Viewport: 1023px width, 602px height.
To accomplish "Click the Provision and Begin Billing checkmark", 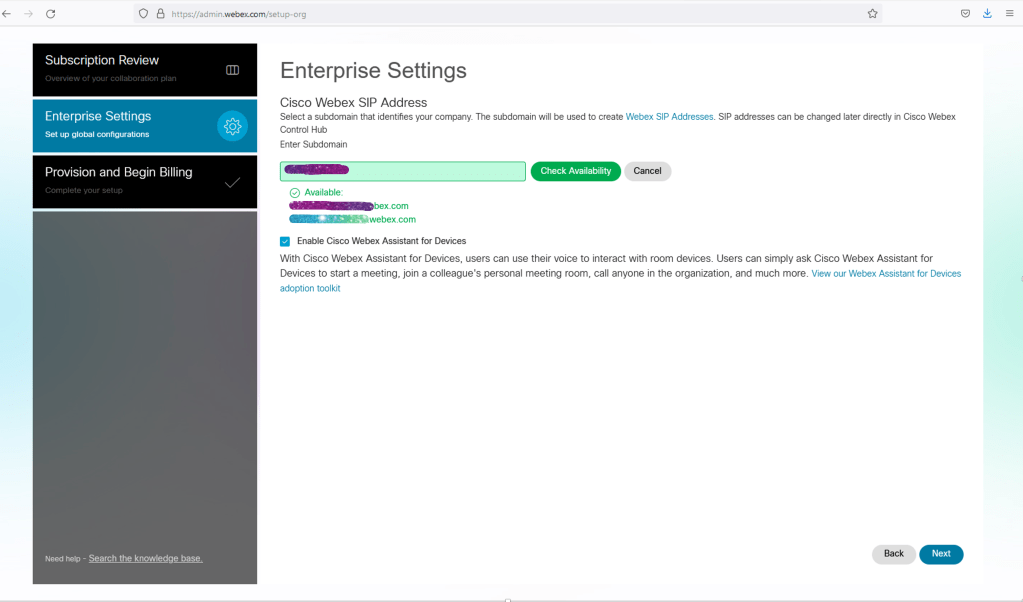I will [x=232, y=182].
